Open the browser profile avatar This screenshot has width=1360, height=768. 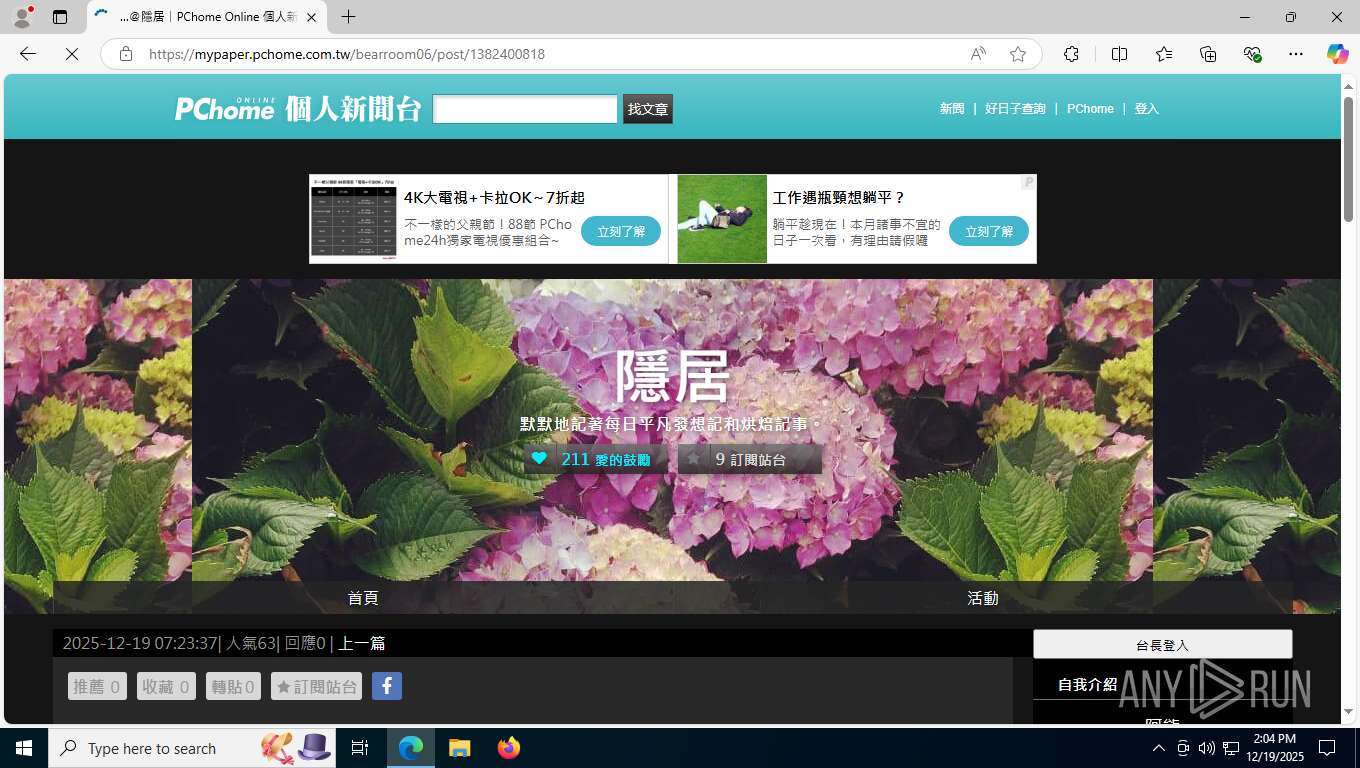22,17
